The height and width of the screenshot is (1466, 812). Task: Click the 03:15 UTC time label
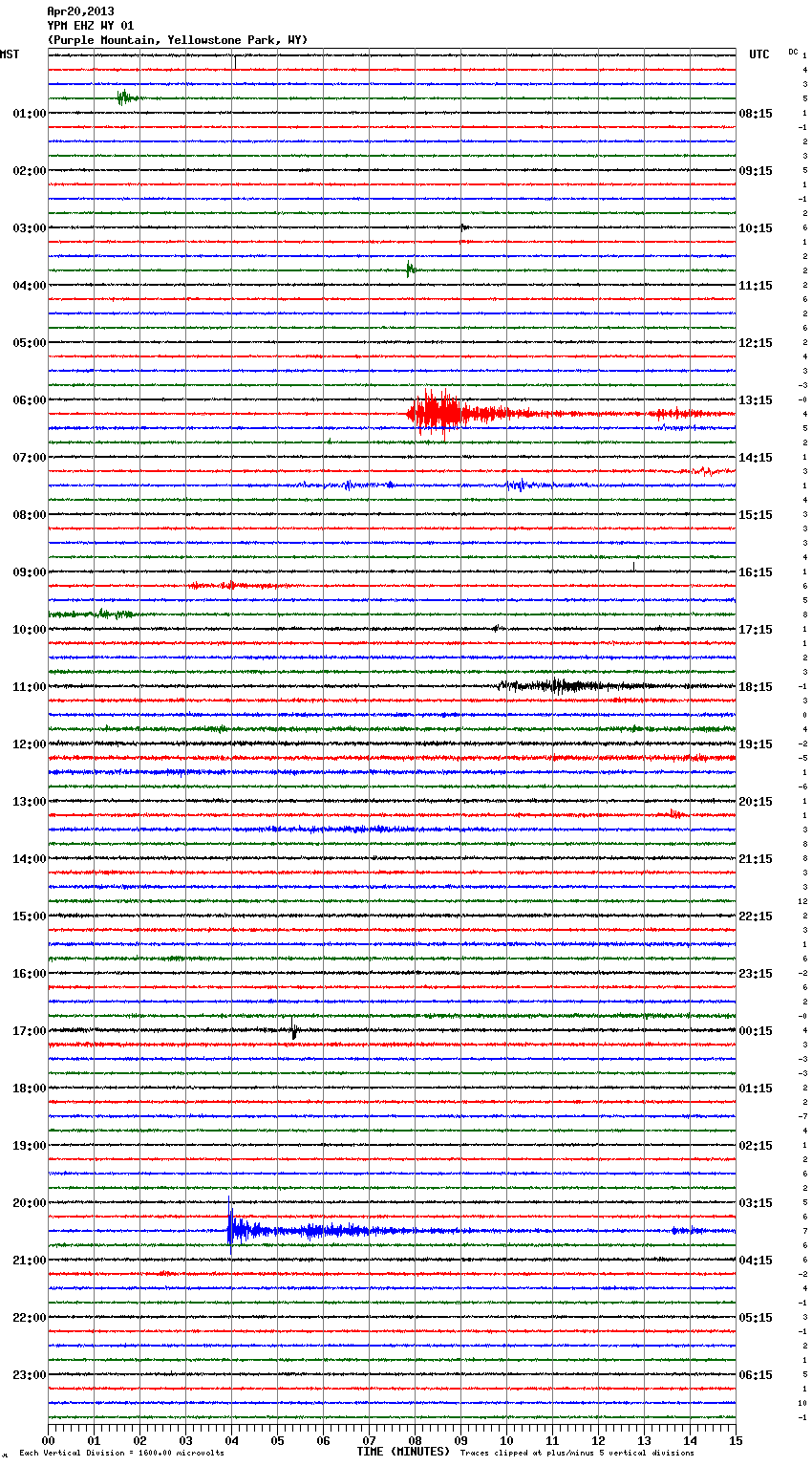point(756,1203)
